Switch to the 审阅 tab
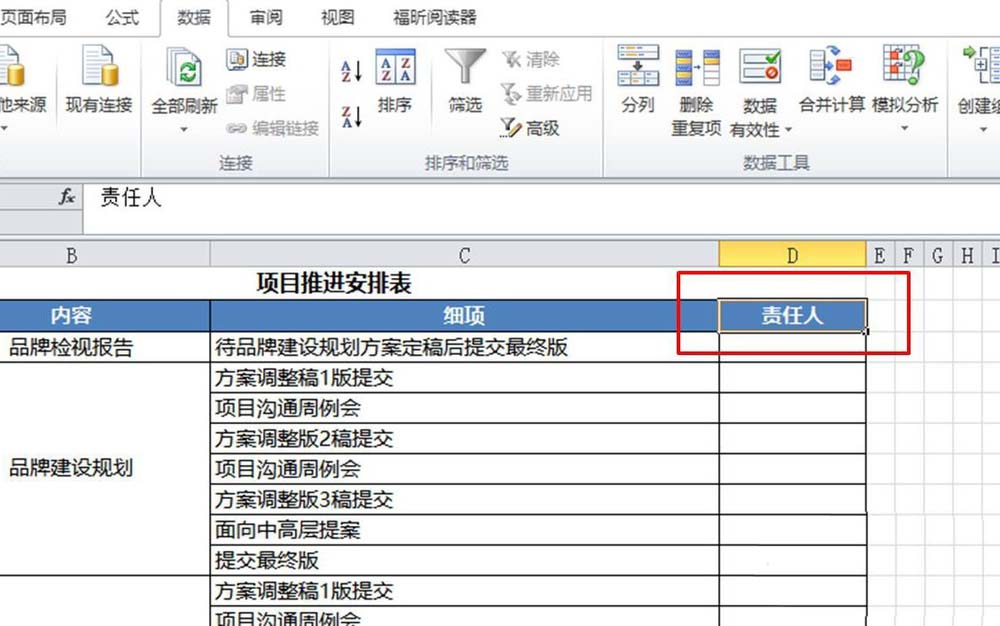This screenshot has width=1000, height=626. click(x=266, y=17)
